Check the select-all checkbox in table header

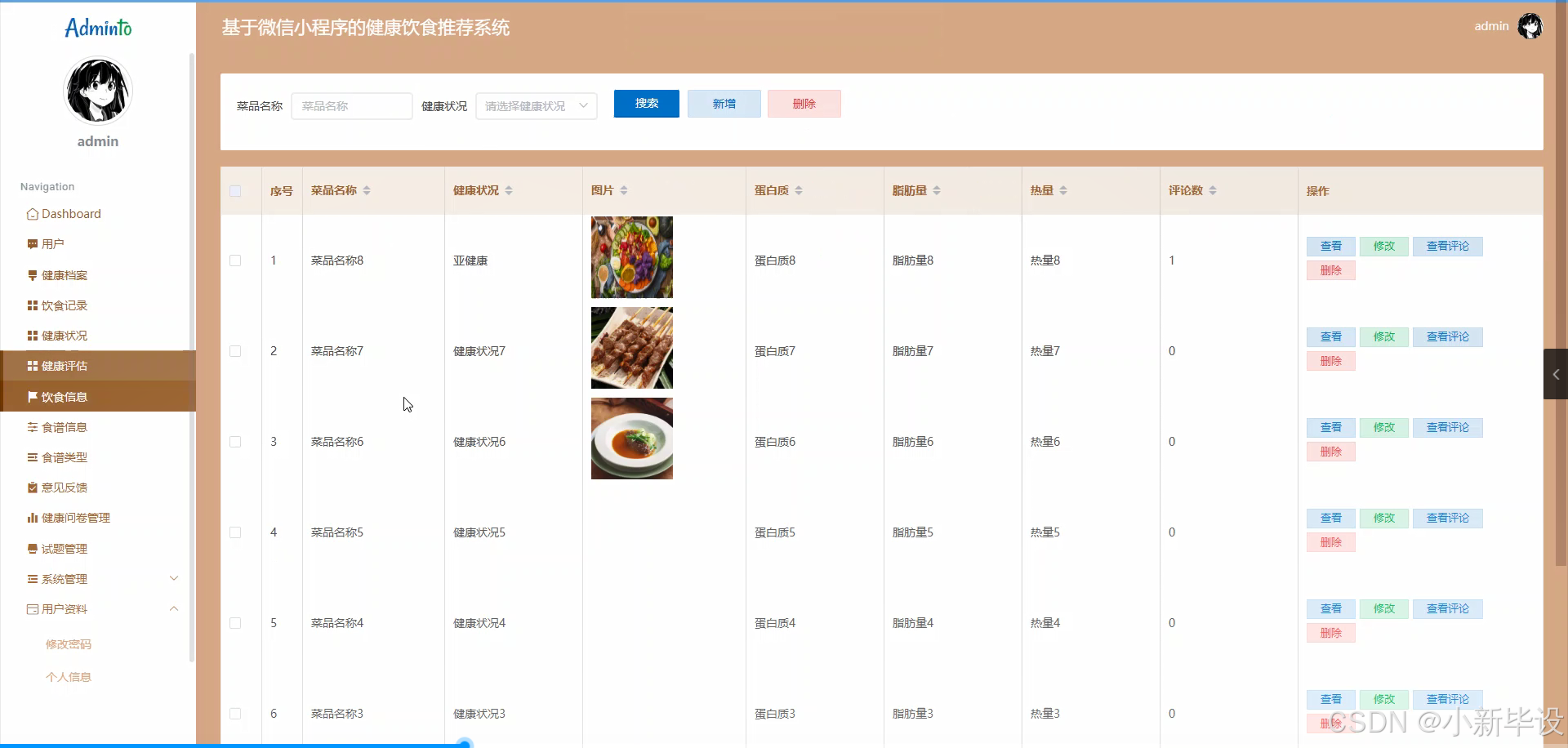tap(235, 190)
